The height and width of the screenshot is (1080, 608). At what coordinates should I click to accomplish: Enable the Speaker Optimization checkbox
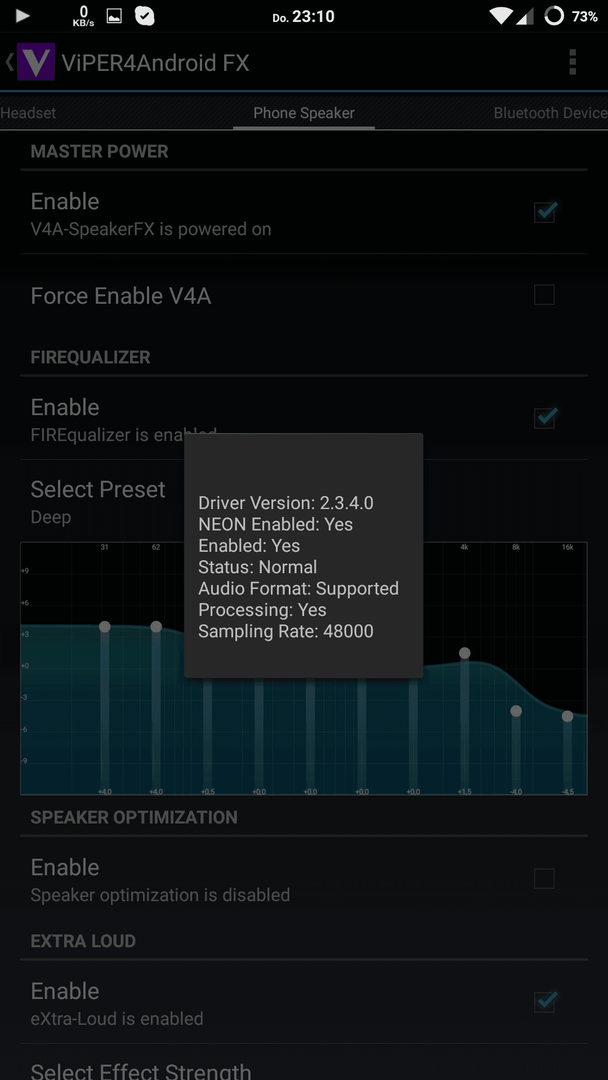(x=544, y=879)
